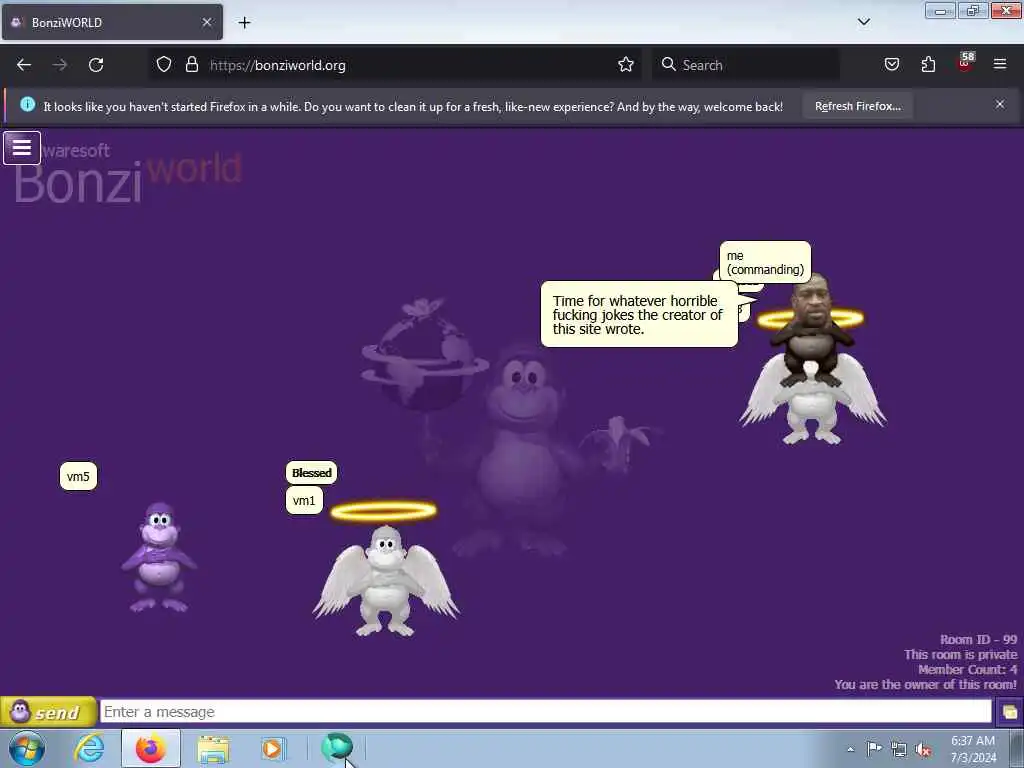Image resolution: width=1024 pixels, height=768 pixels.
Task: Open Windows Media Player from taskbar
Action: coord(272,748)
